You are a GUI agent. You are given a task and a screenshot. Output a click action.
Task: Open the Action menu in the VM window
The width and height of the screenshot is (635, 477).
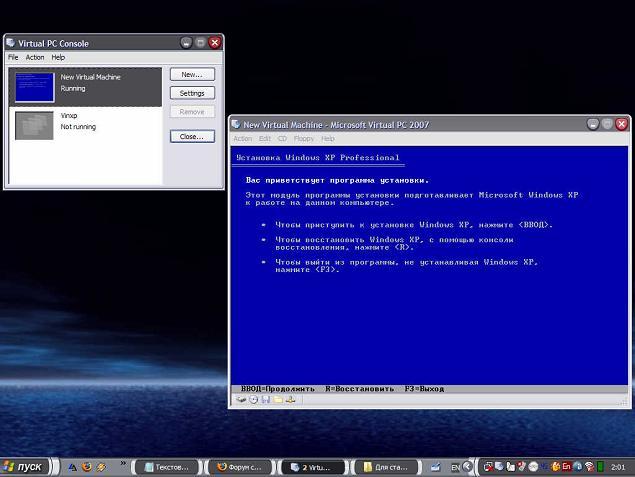[243, 138]
